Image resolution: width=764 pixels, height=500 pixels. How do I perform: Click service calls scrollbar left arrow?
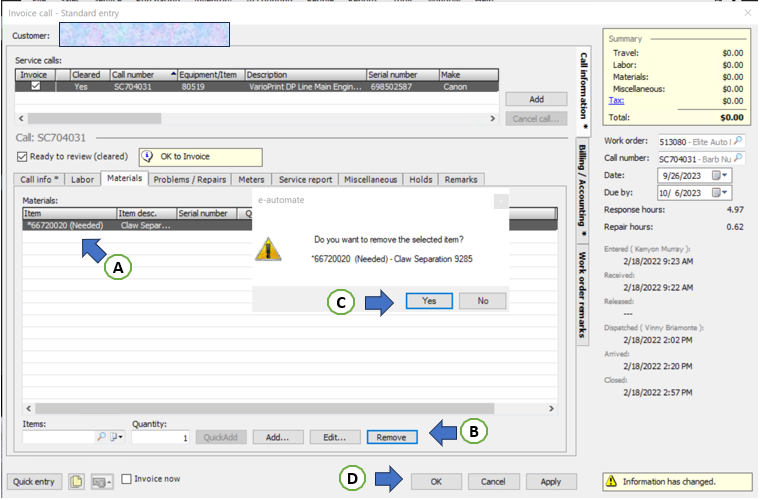click(21, 118)
